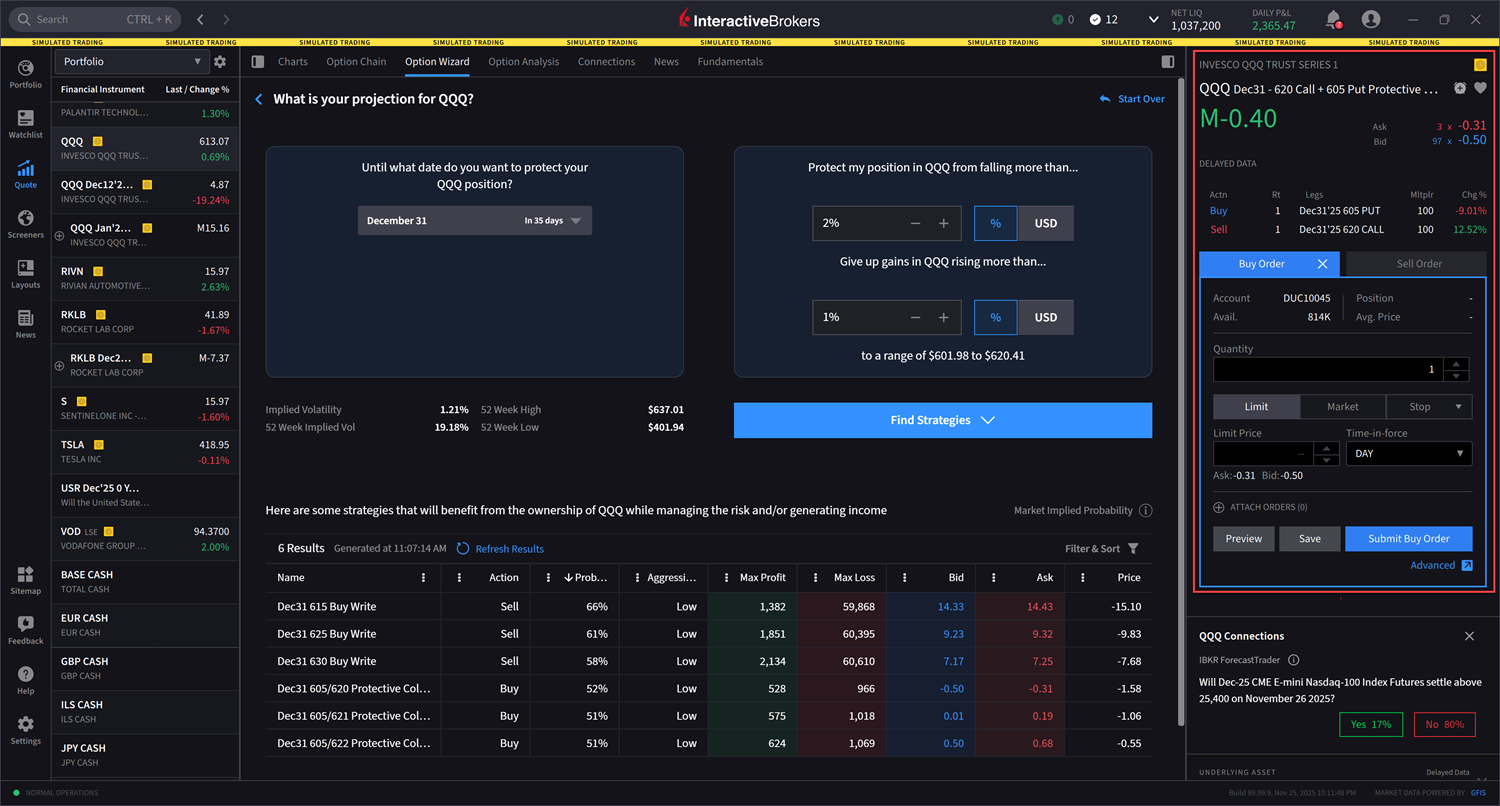
Task: Open the Screeners sidebar icon
Action: coord(25,224)
